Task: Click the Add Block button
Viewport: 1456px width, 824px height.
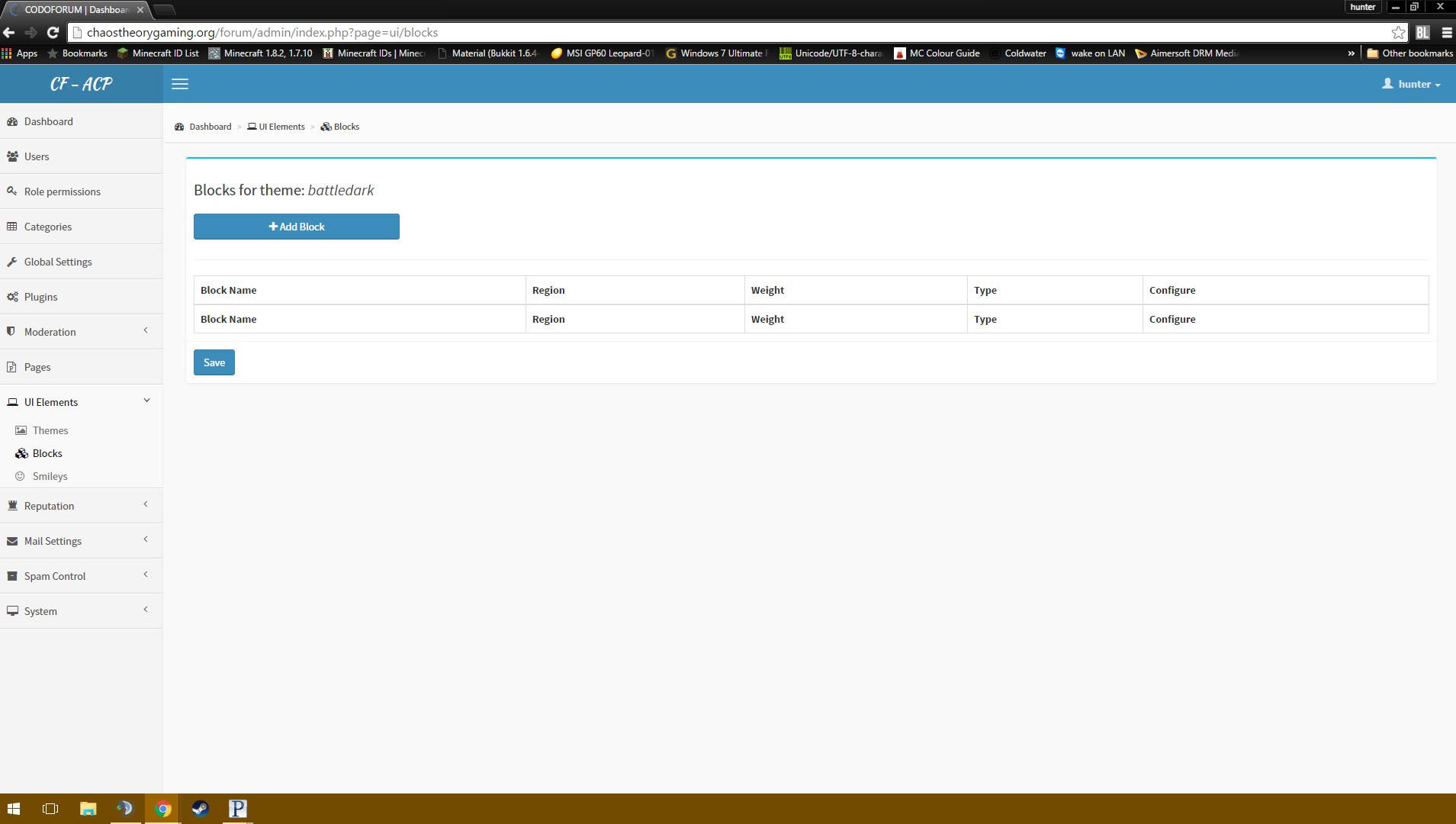Action: 297,227
